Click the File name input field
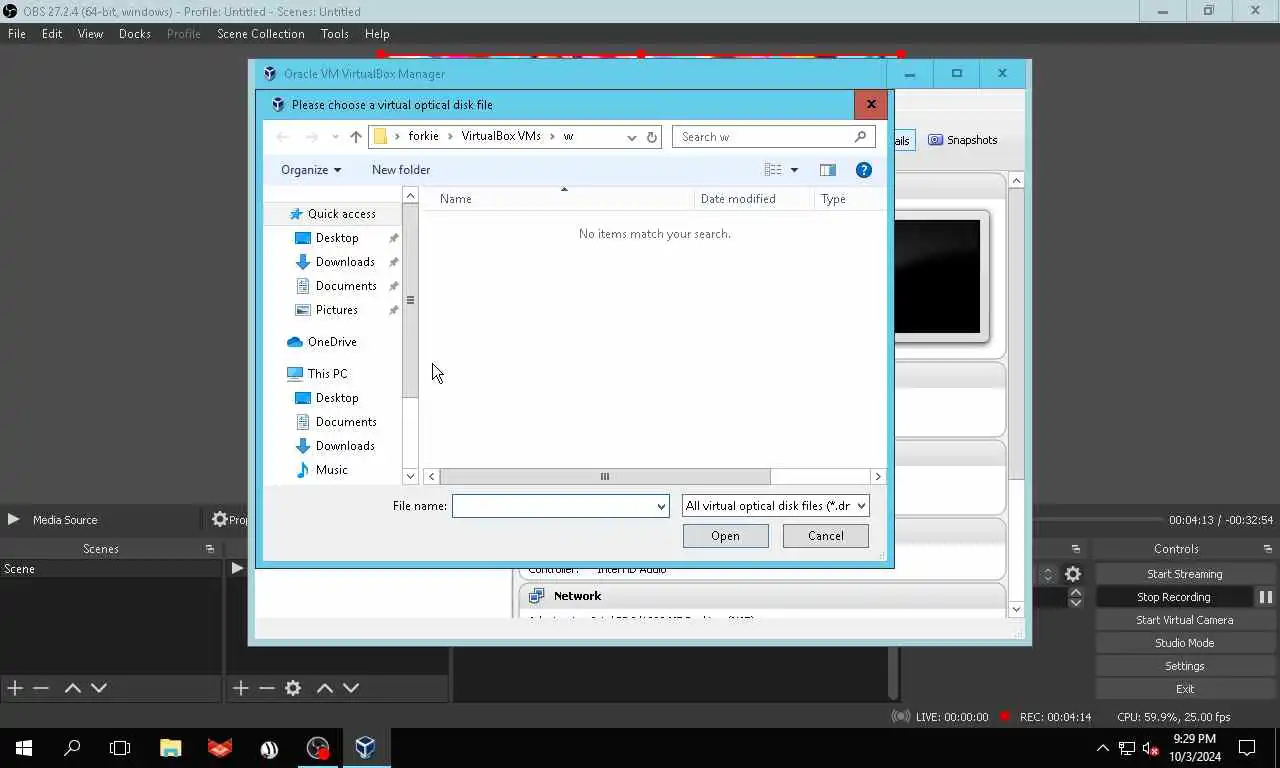The height and width of the screenshot is (768, 1280). (553, 506)
